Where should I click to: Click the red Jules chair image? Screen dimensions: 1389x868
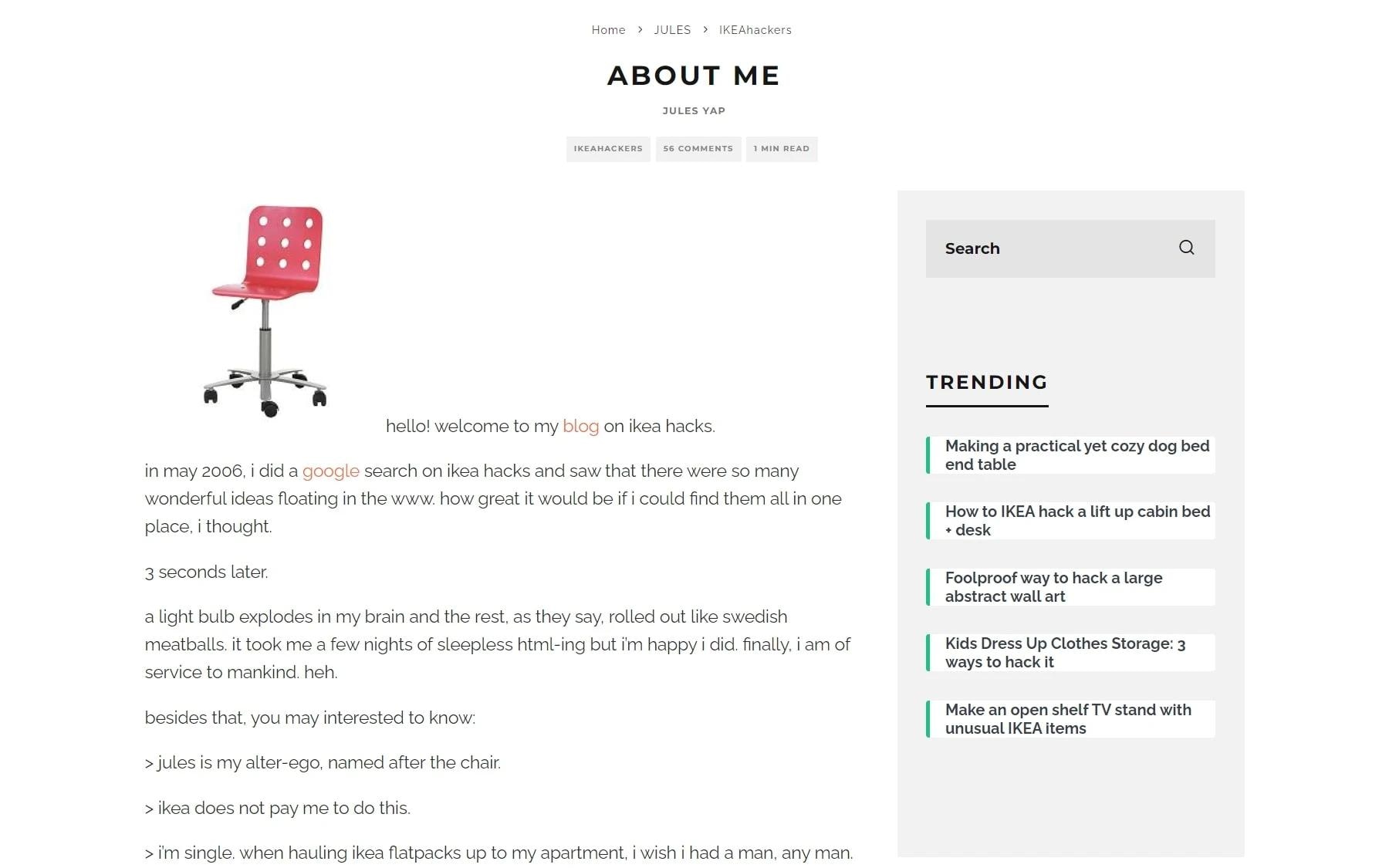tap(266, 309)
